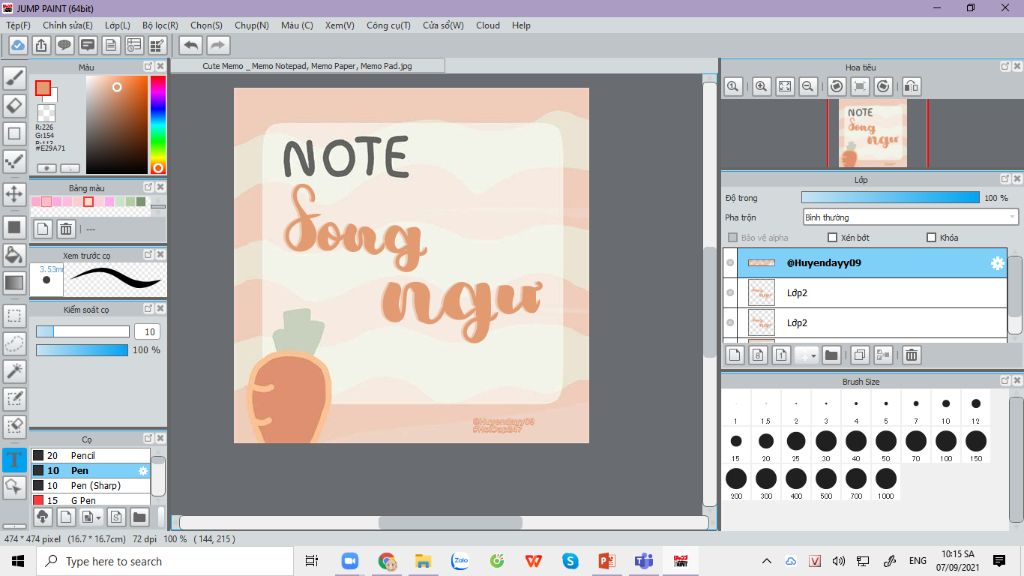
Task: Select the Brush tool in left toolbar
Action: pyautogui.click(x=14, y=78)
